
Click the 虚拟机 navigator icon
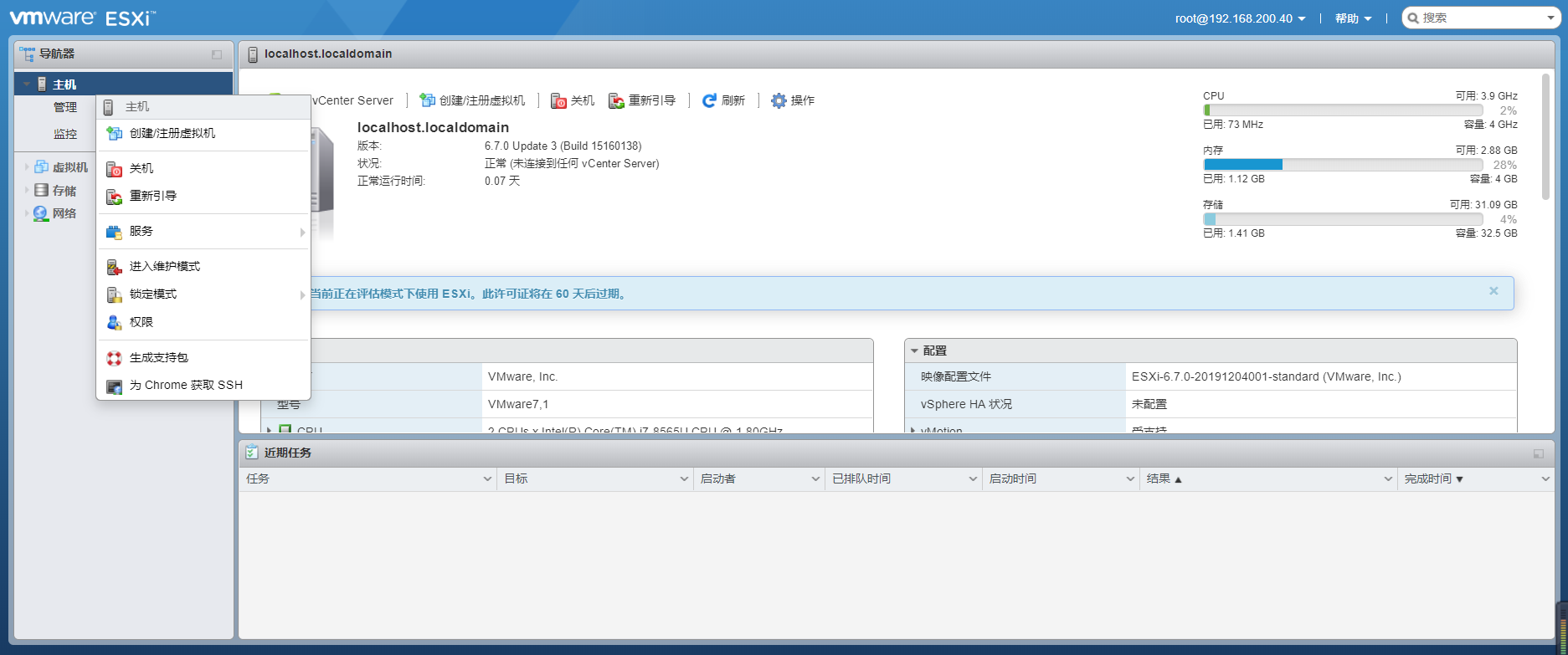point(41,167)
